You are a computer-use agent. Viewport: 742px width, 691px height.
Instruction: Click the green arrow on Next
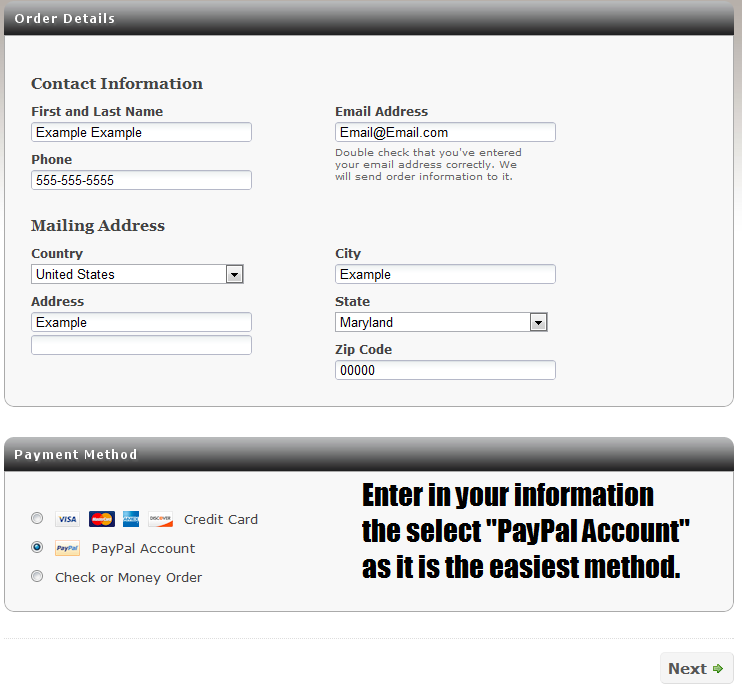(x=718, y=669)
